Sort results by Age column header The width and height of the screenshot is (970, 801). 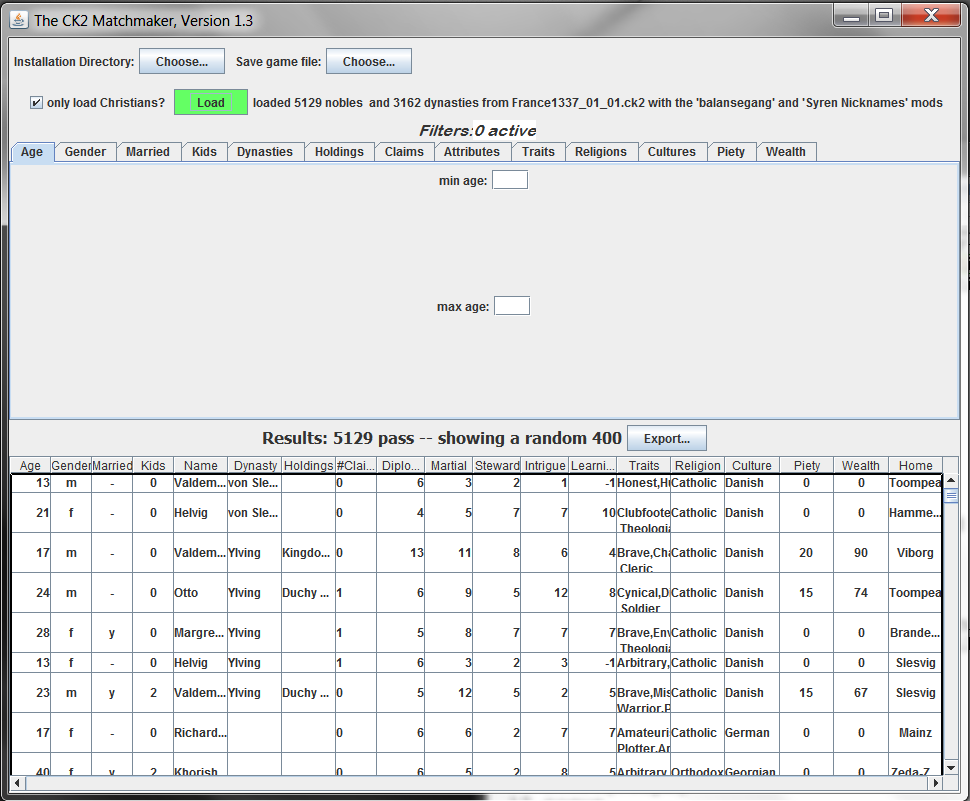tap(30, 465)
